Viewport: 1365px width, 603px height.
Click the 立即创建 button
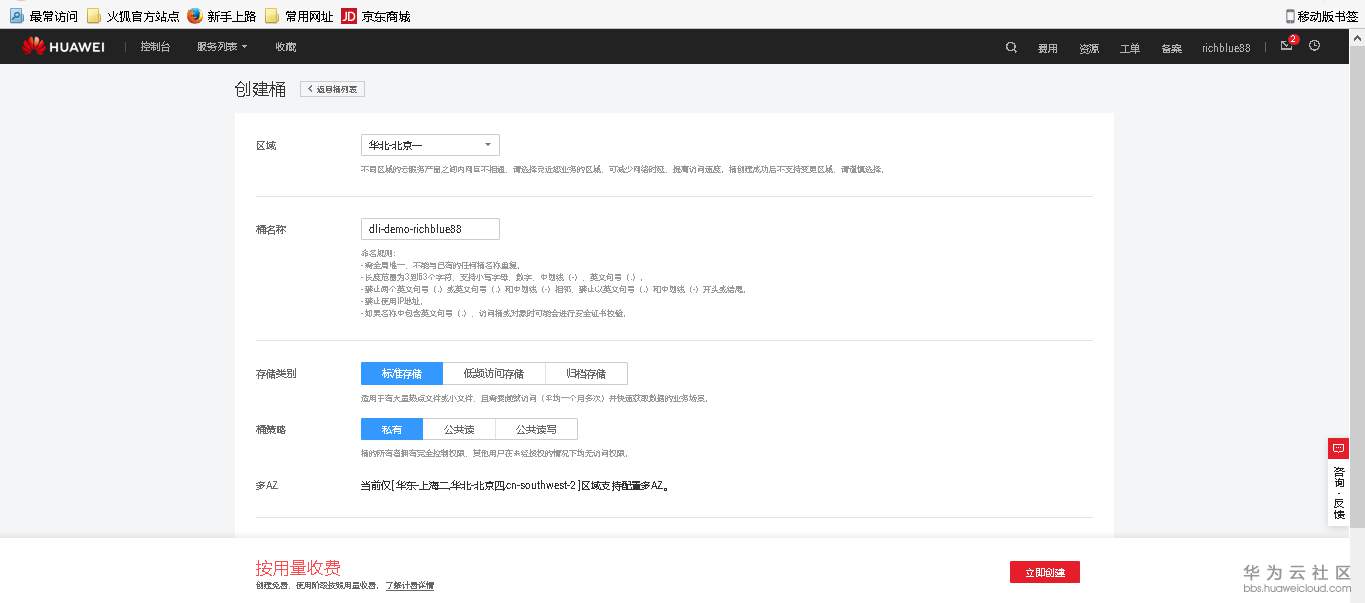1044,571
